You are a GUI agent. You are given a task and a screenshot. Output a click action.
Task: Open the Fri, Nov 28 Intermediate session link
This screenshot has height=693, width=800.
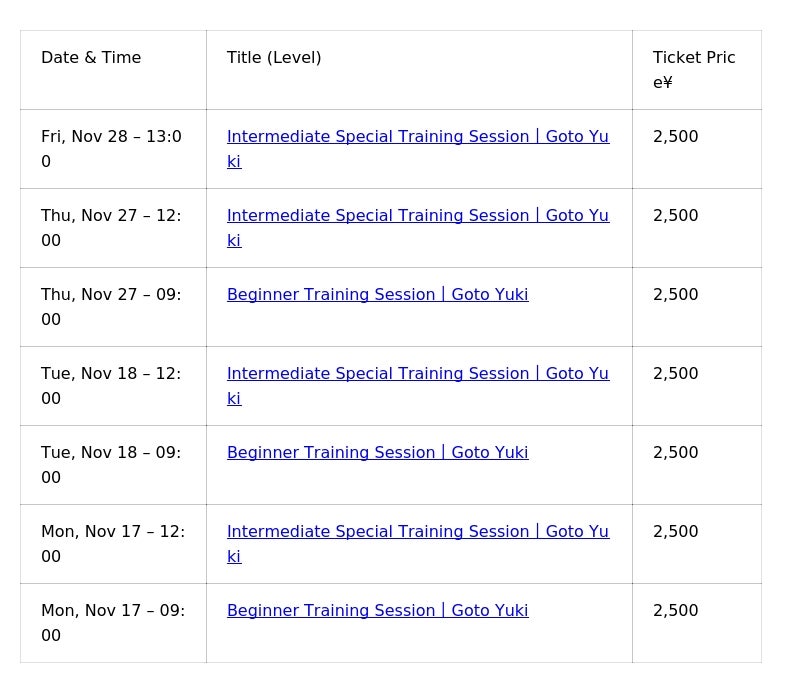[x=417, y=137]
